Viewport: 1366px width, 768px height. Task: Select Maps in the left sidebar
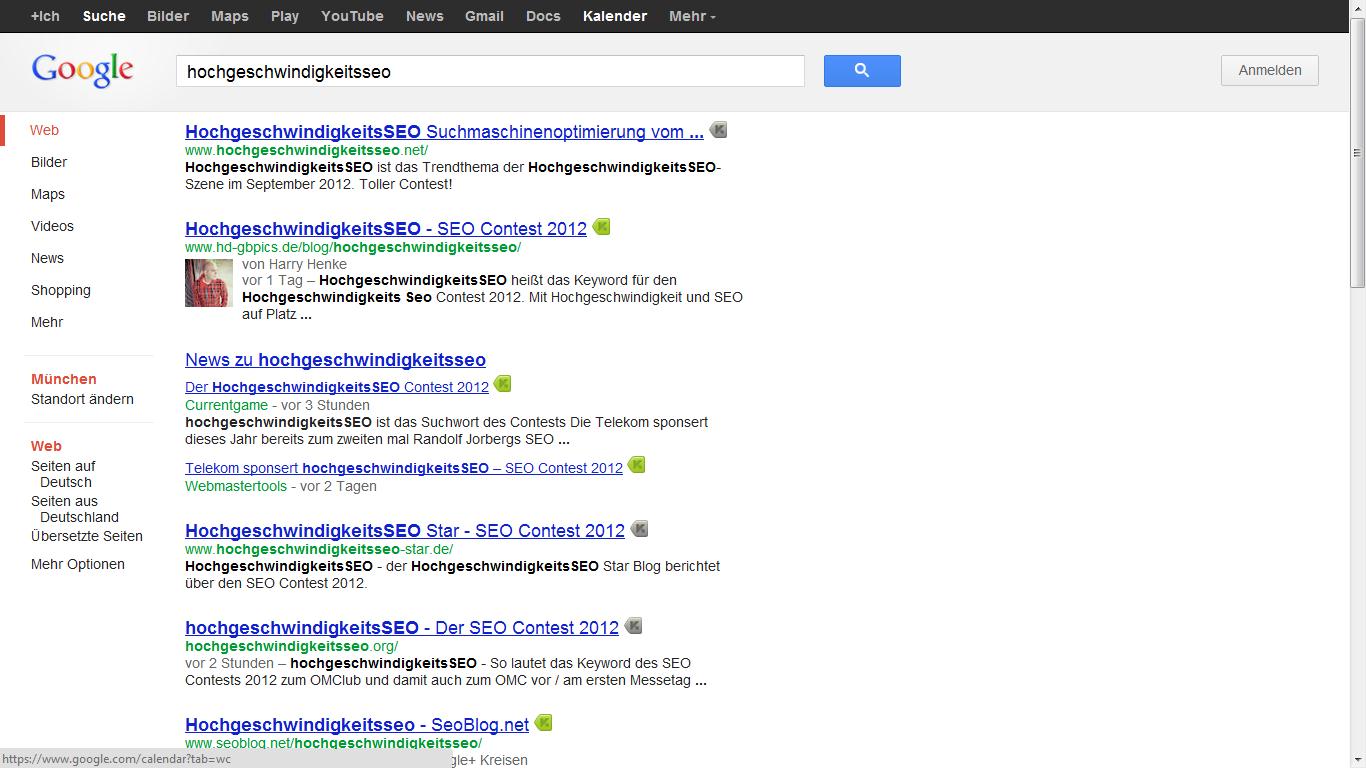click(x=48, y=194)
